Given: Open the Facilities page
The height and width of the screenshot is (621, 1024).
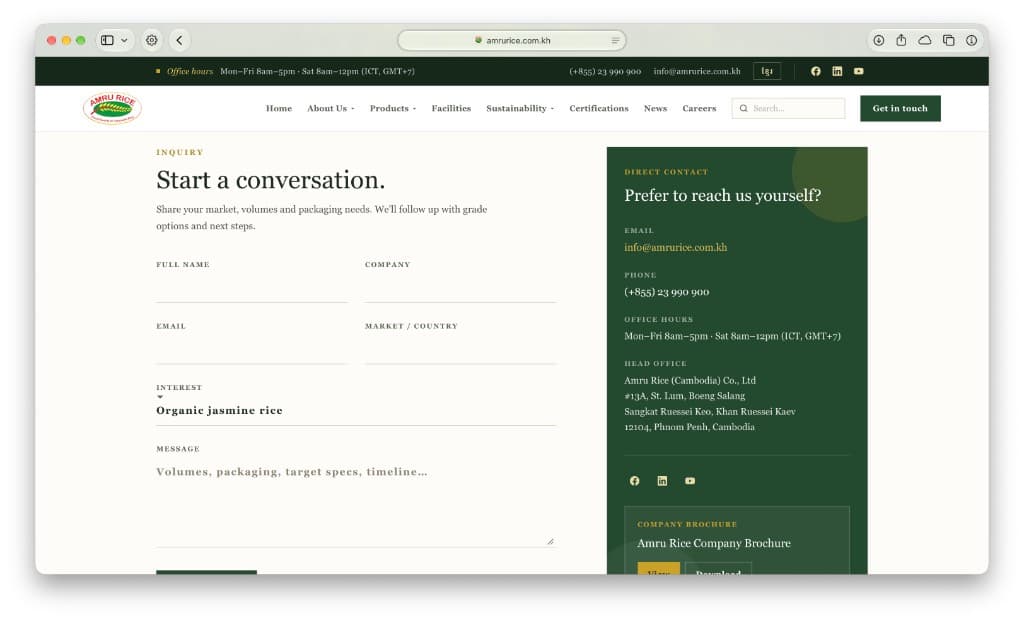Looking at the screenshot, I should pyautogui.click(x=451, y=108).
